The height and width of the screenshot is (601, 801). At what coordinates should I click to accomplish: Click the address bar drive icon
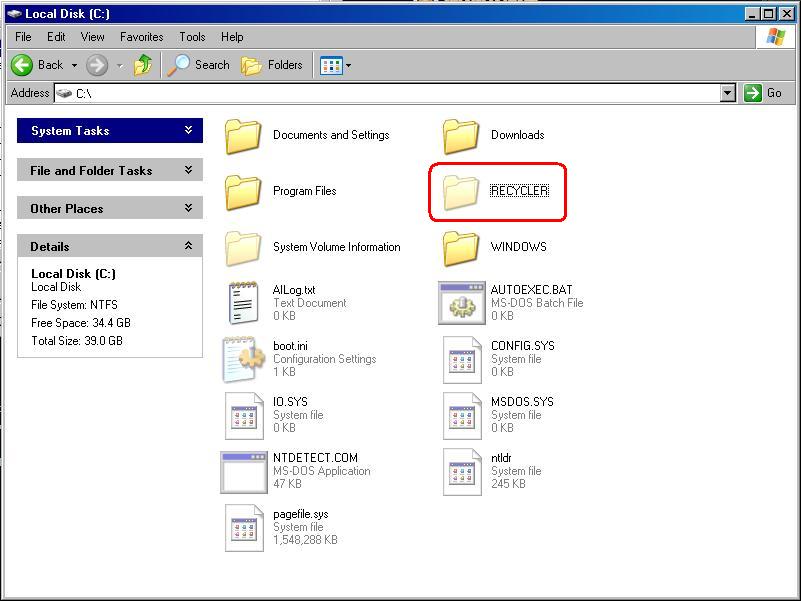[64, 94]
